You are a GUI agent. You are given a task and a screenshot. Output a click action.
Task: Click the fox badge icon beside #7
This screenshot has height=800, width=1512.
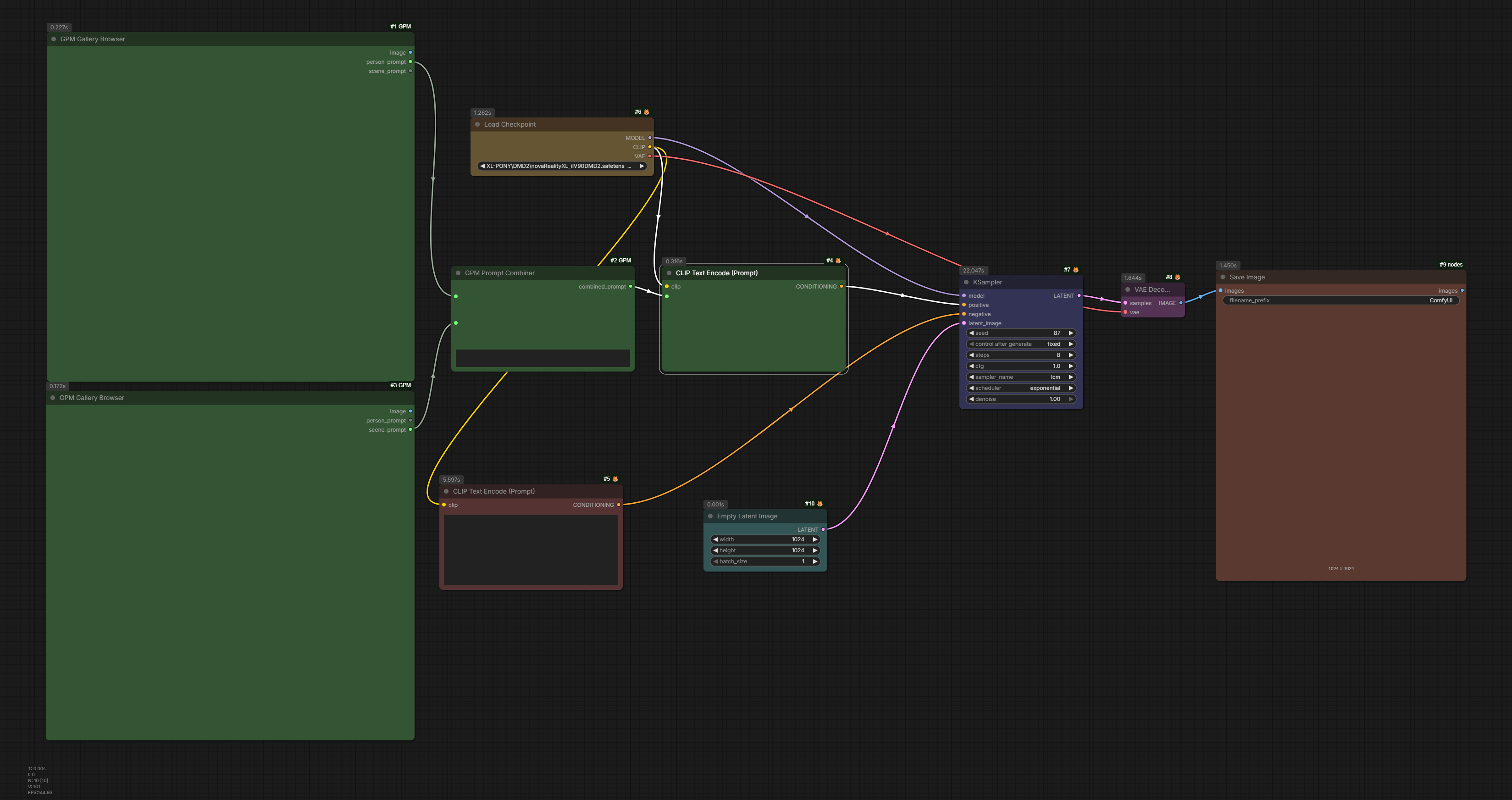coord(1075,270)
